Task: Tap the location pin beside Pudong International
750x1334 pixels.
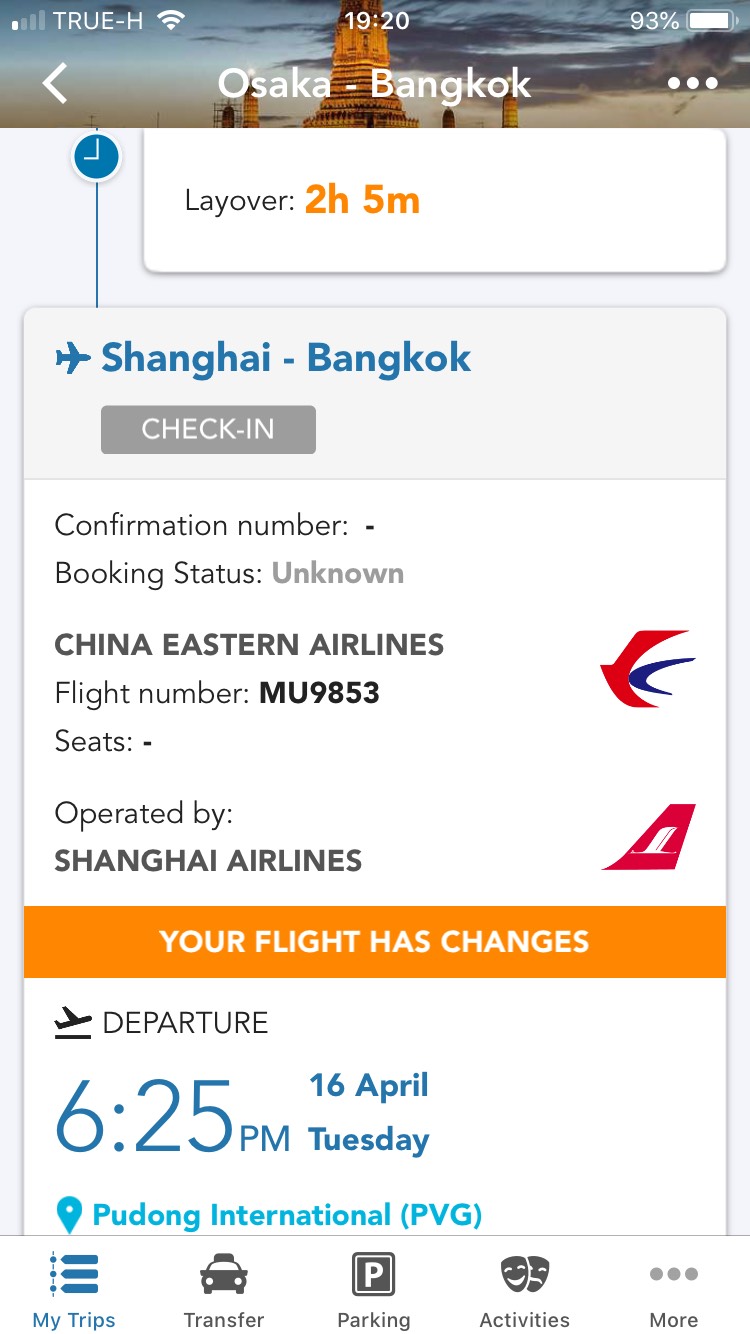Action: 69,1216
